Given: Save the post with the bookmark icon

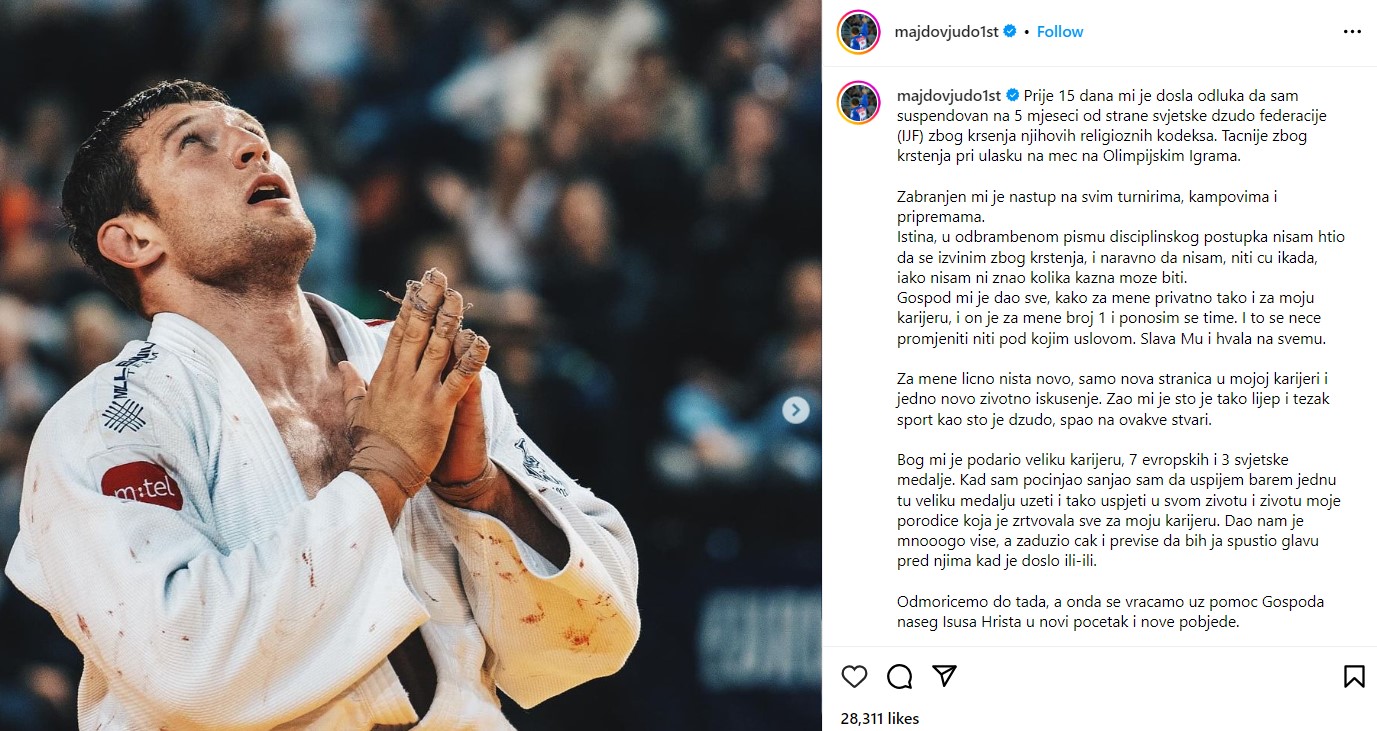Looking at the screenshot, I should 1354,677.
